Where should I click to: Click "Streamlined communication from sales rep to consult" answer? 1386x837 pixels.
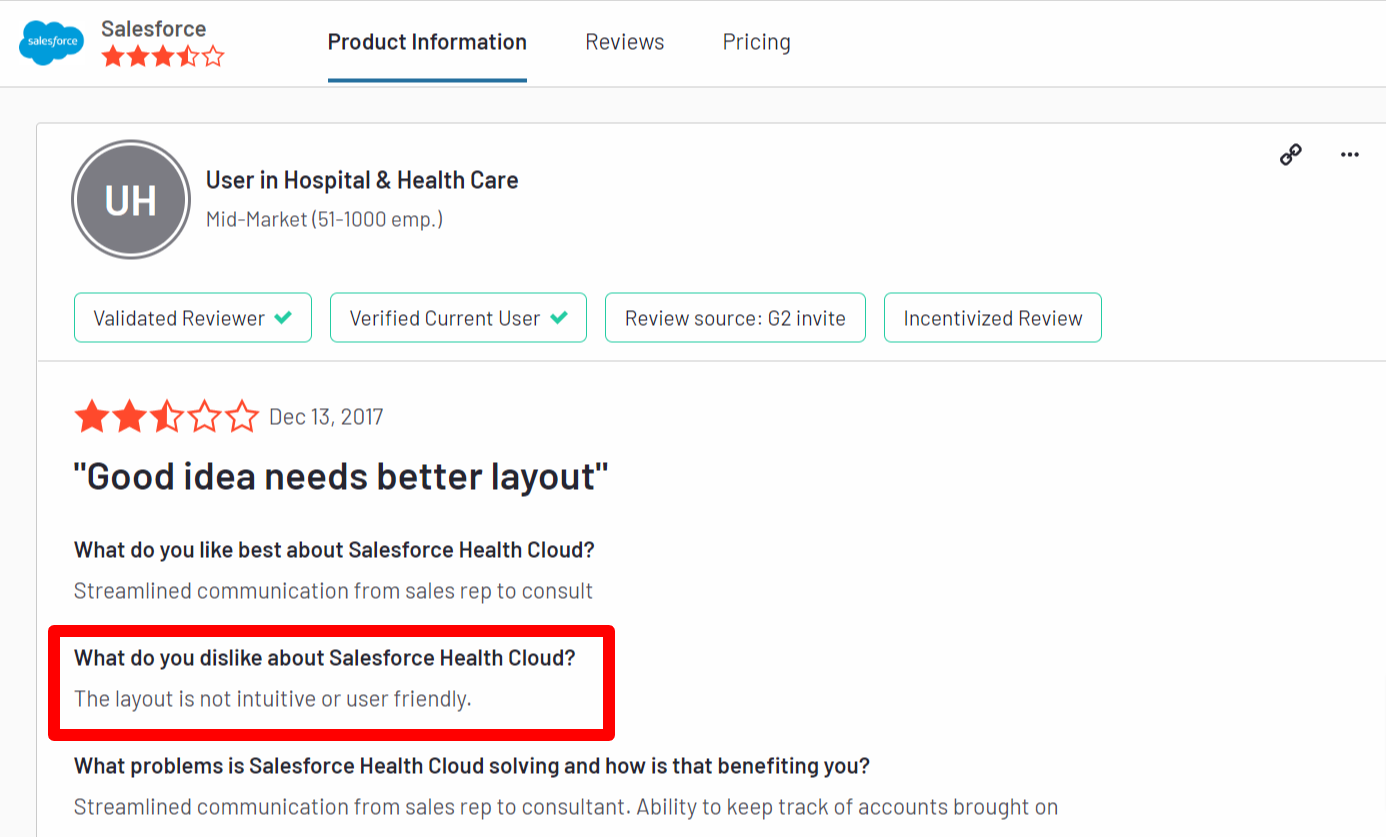point(333,591)
